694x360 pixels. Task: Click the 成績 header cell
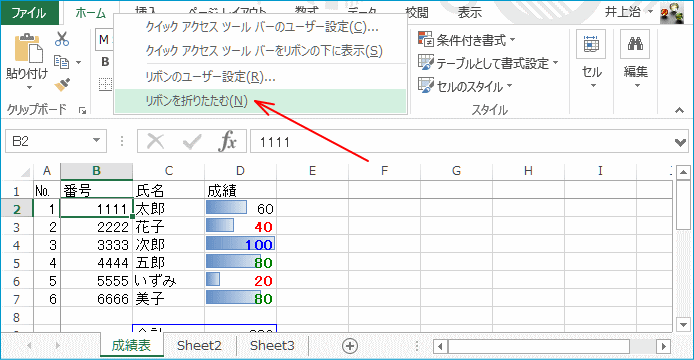pos(240,191)
